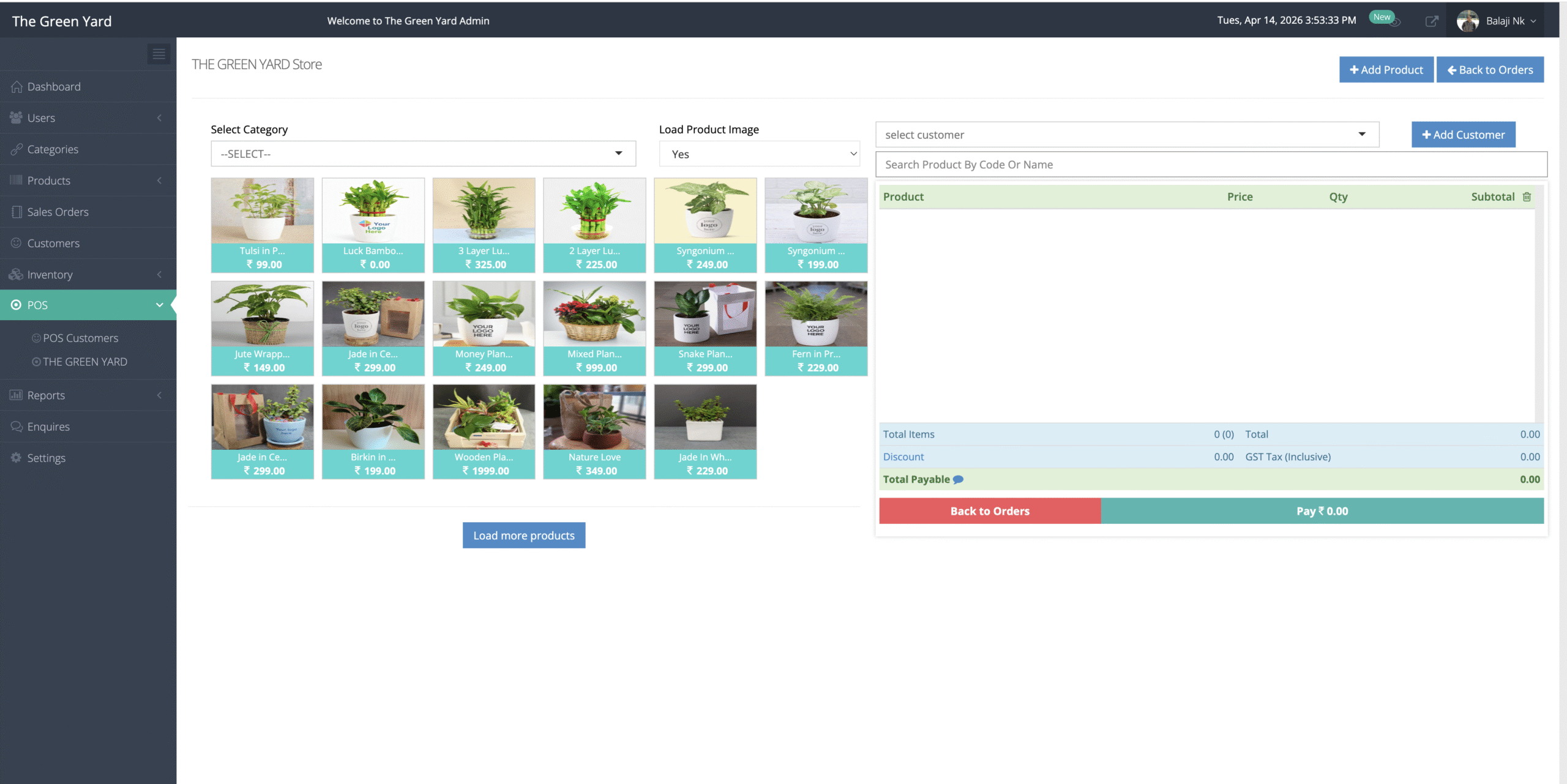The height and width of the screenshot is (784, 1567).
Task: Open the Load Product Image Yes dropdown
Action: [759, 154]
